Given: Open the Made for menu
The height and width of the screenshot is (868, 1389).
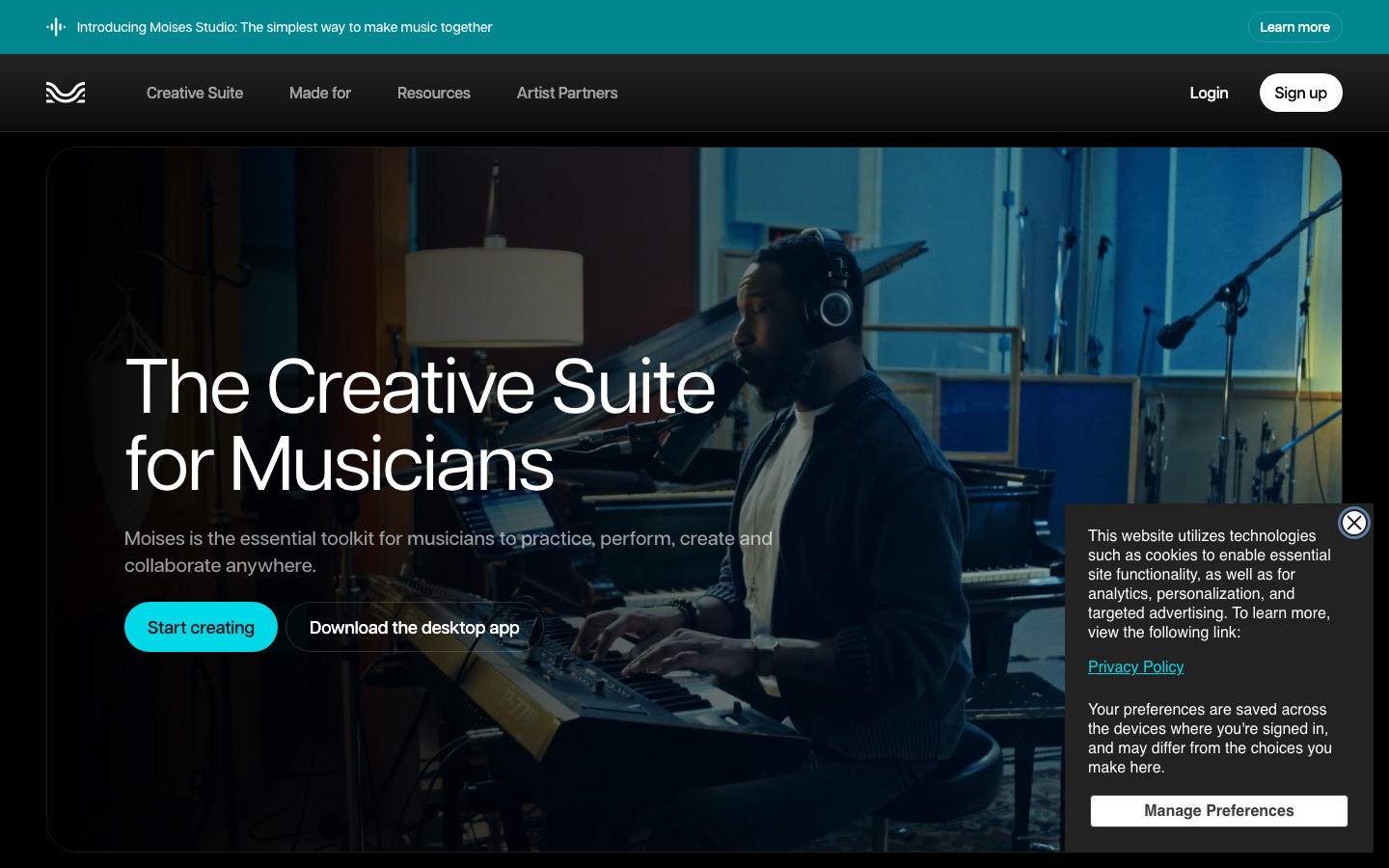Looking at the screenshot, I should [320, 93].
